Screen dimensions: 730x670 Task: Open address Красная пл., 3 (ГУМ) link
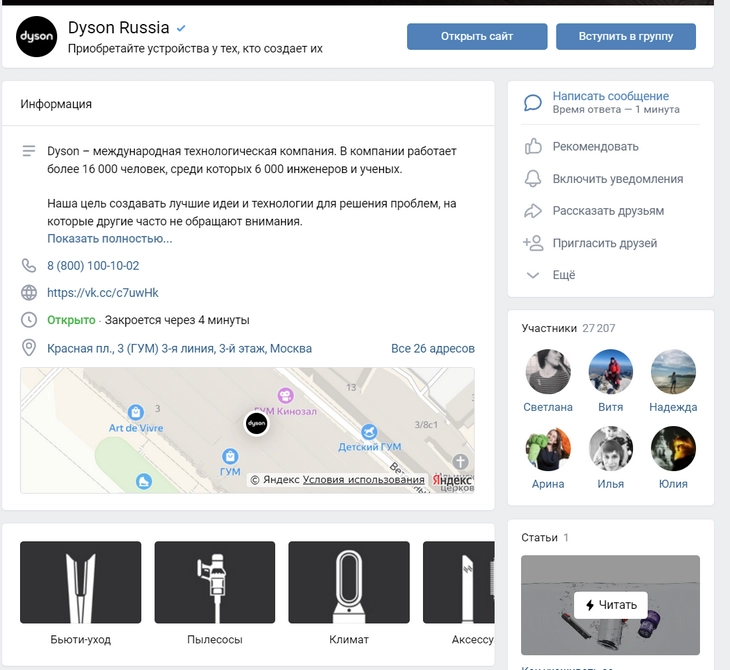point(179,349)
